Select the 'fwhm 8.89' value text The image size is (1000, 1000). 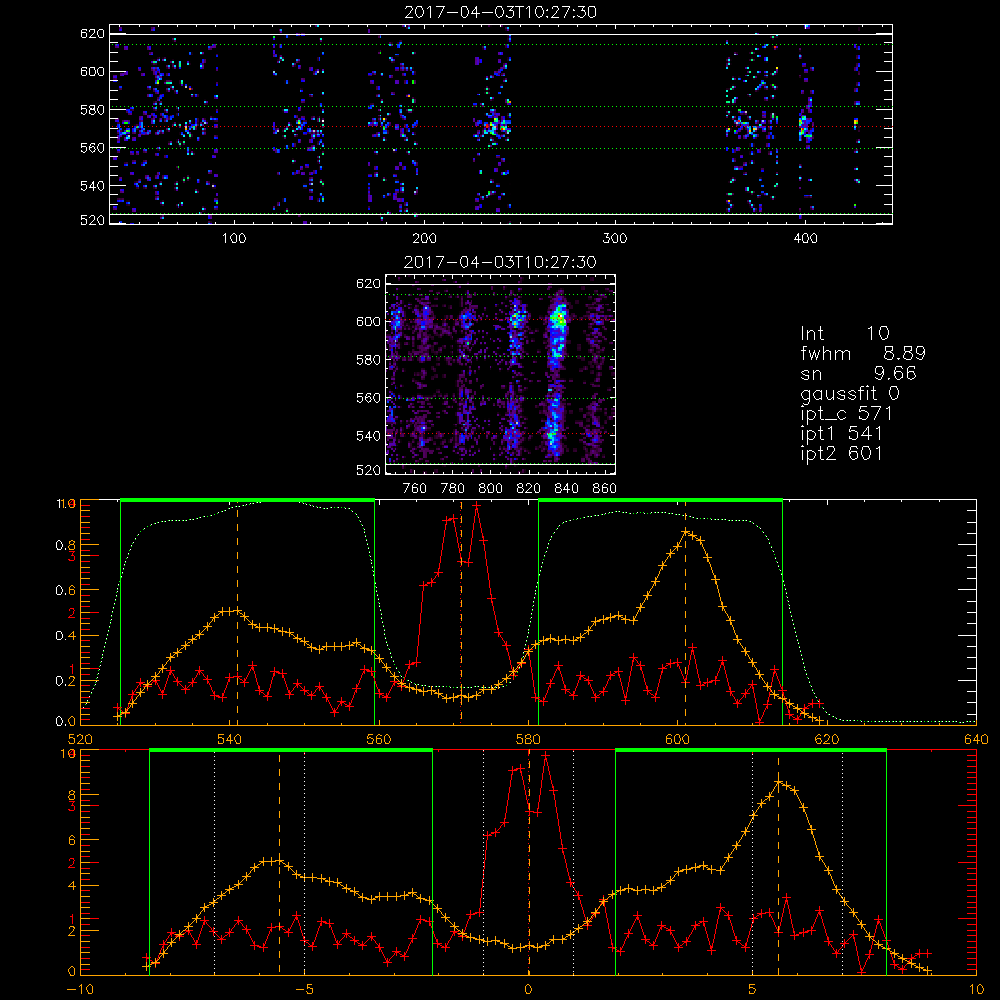click(863, 353)
